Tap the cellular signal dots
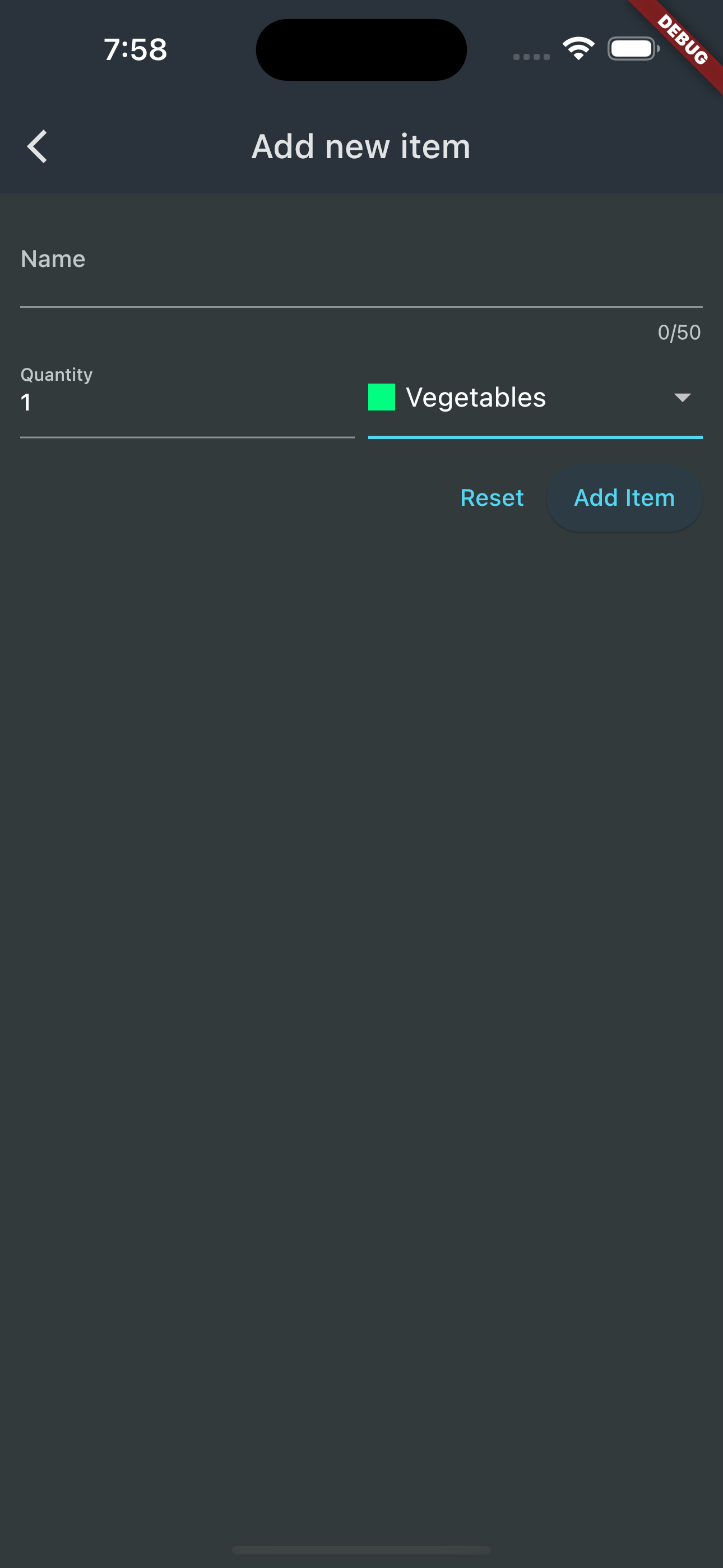Viewport: 723px width, 1568px height. coord(531,57)
